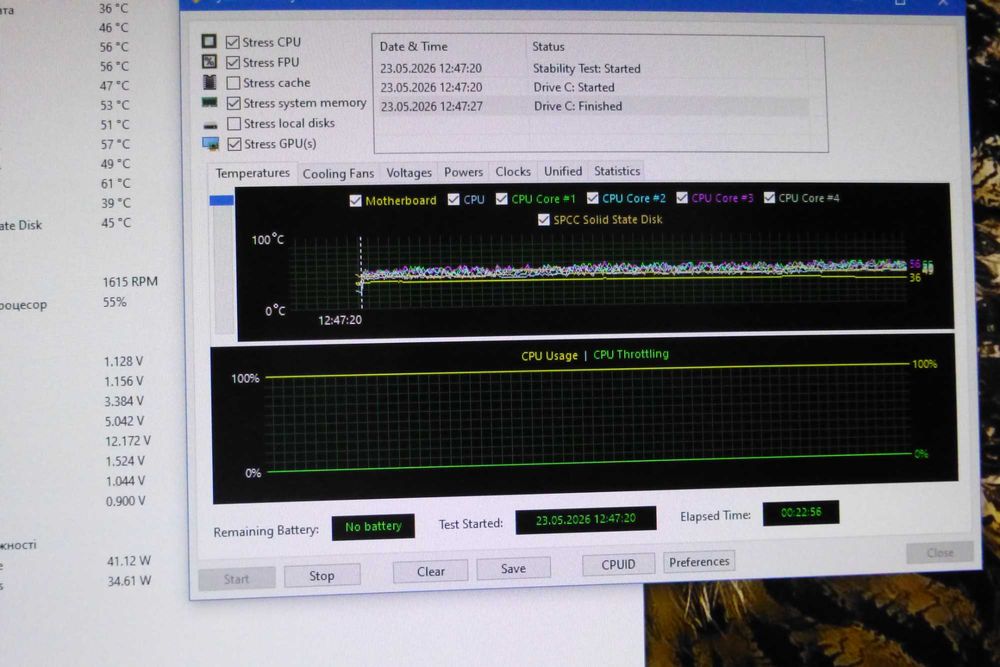Click the monitor icon beside Stress GPU(s)
Viewport: 1000px width, 667px height.
[x=210, y=144]
